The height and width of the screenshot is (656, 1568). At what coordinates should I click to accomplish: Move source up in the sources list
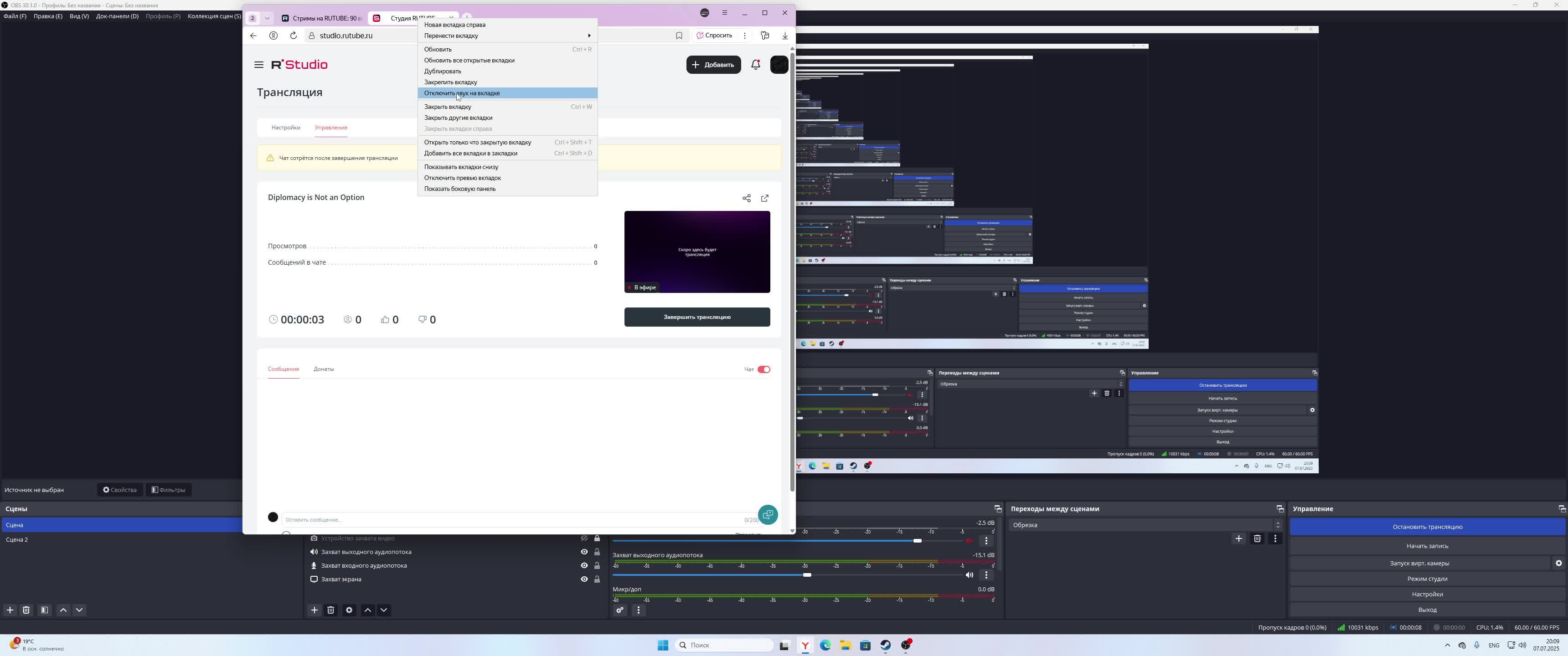(368, 610)
